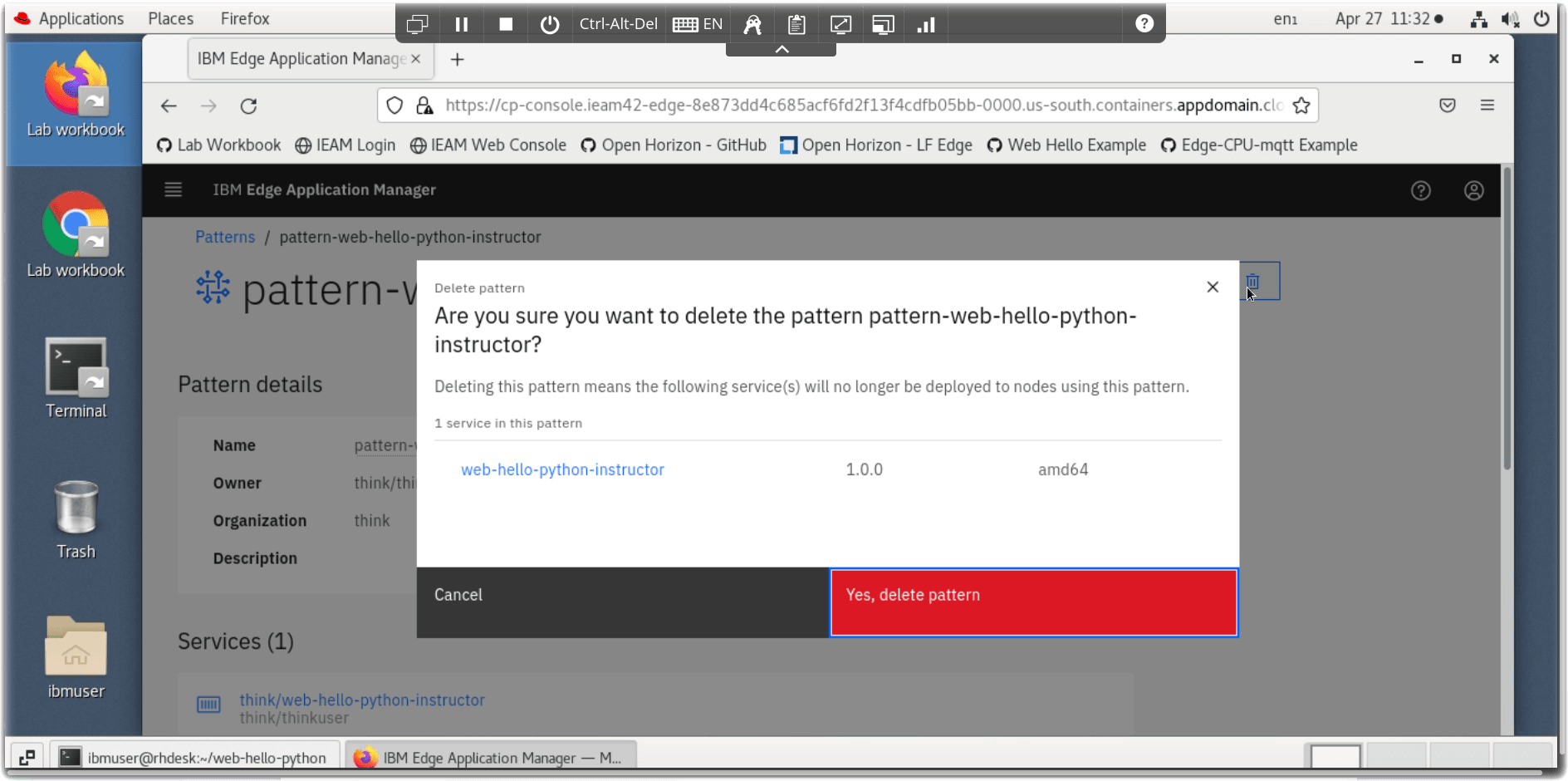Click the trash delete icon for the pattern
Image resolution: width=1568 pixels, height=781 pixels.
pos(1253,282)
